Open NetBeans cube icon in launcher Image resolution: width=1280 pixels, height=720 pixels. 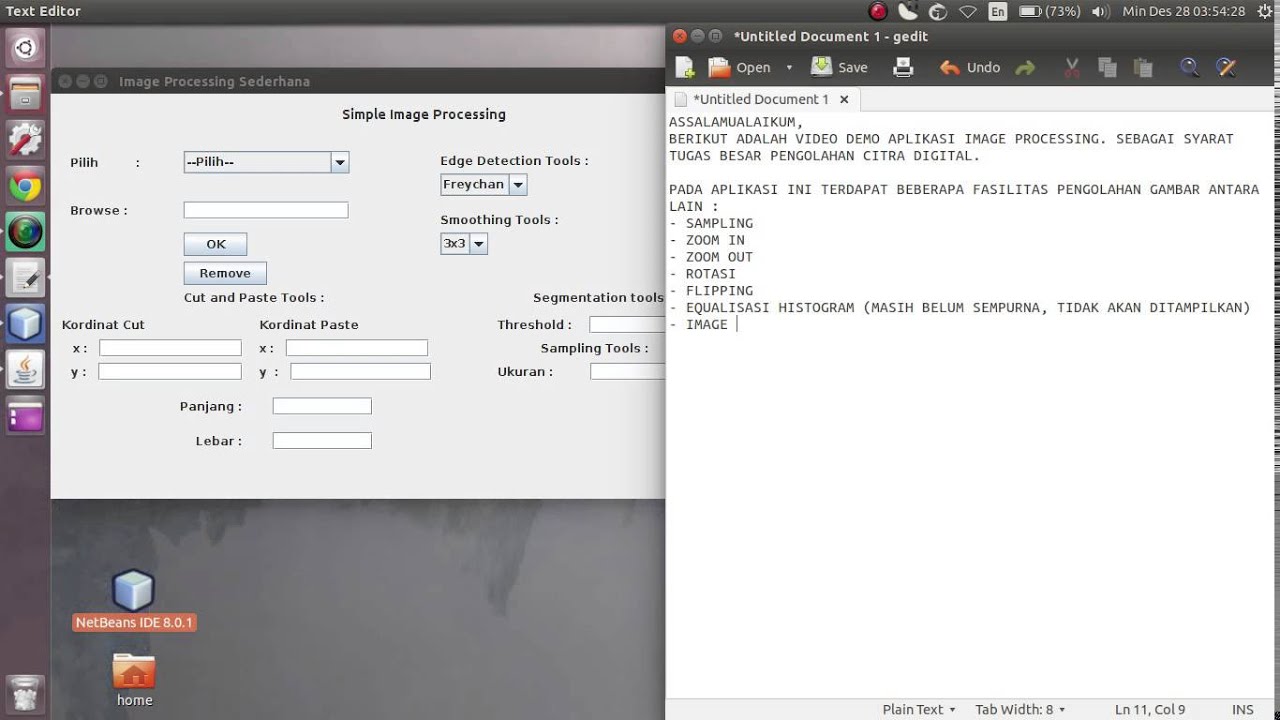click(25, 324)
